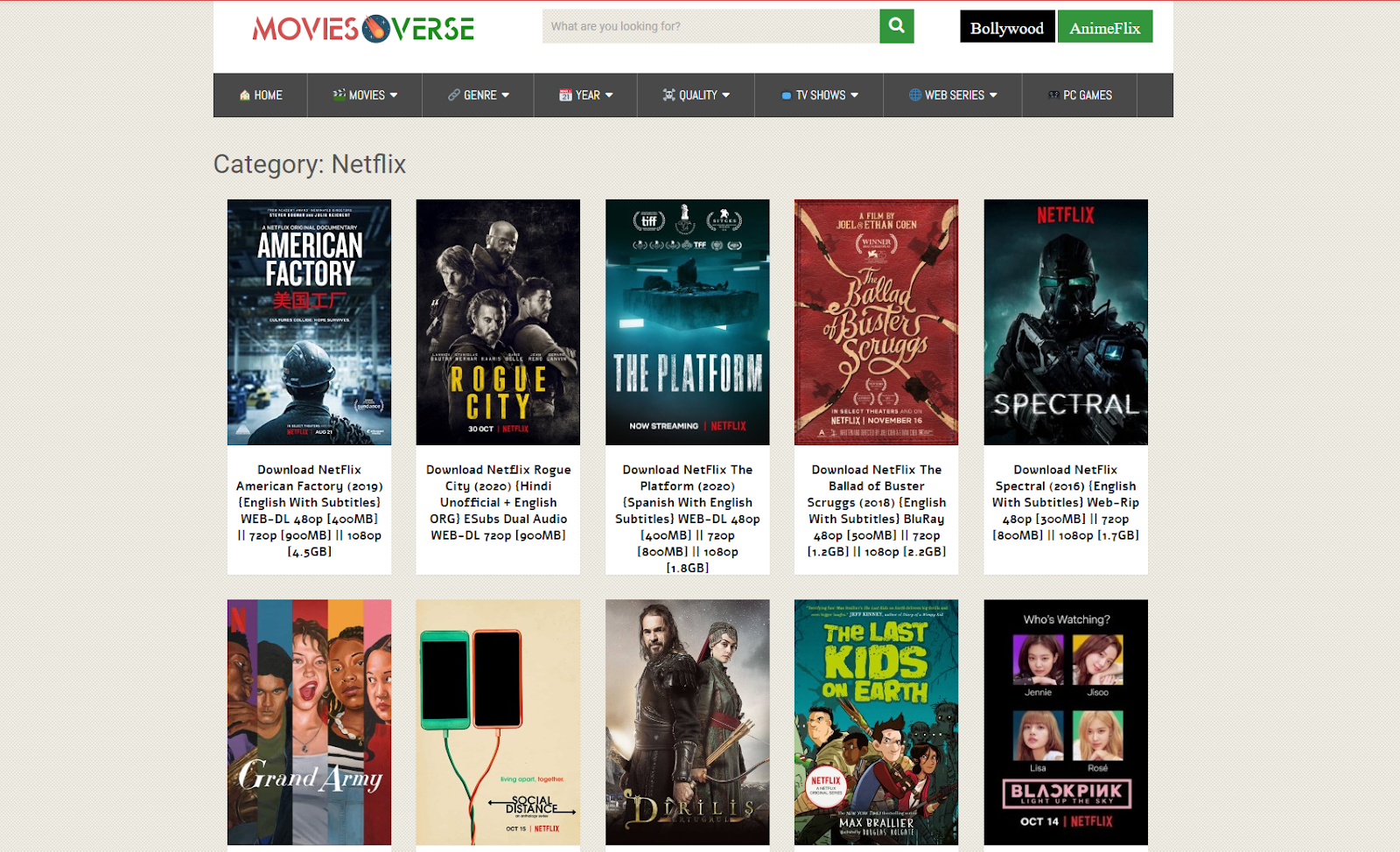Click the green magnifier search button
This screenshot has height=852, width=1400.
click(896, 26)
